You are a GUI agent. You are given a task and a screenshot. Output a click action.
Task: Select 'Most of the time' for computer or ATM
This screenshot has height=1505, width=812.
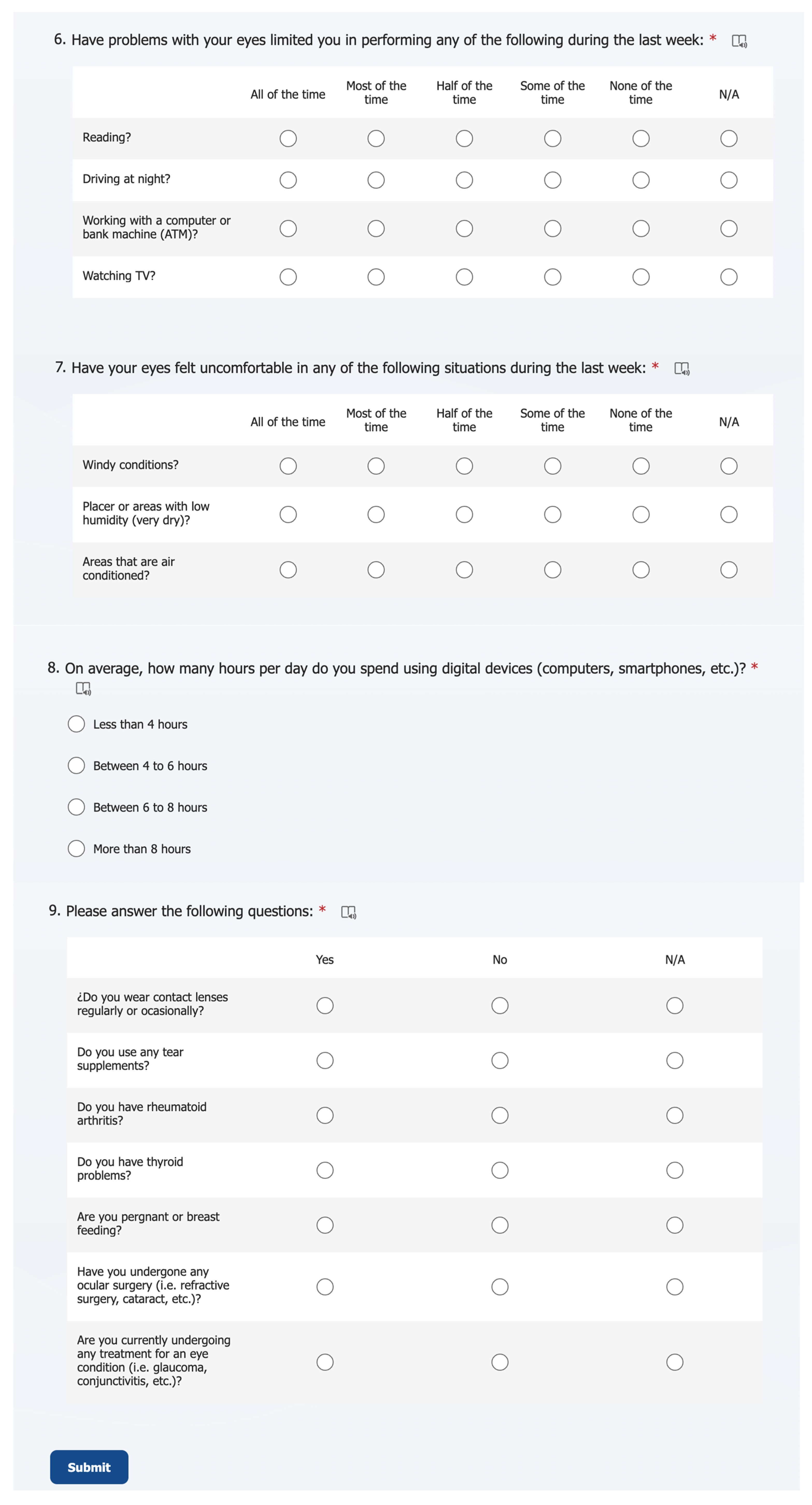pos(376,229)
